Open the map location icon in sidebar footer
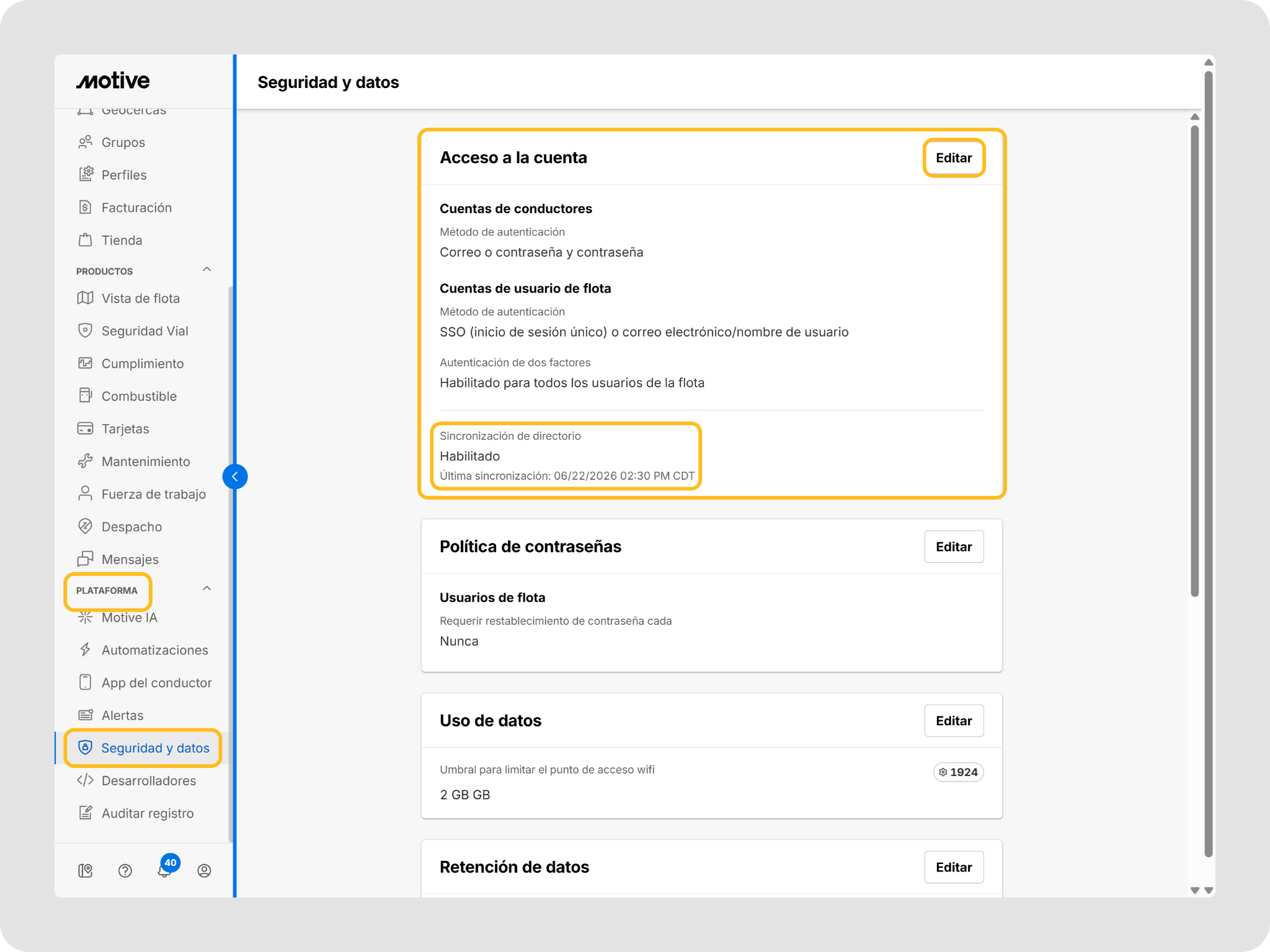Screen dimensions: 1270x952 [86, 871]
